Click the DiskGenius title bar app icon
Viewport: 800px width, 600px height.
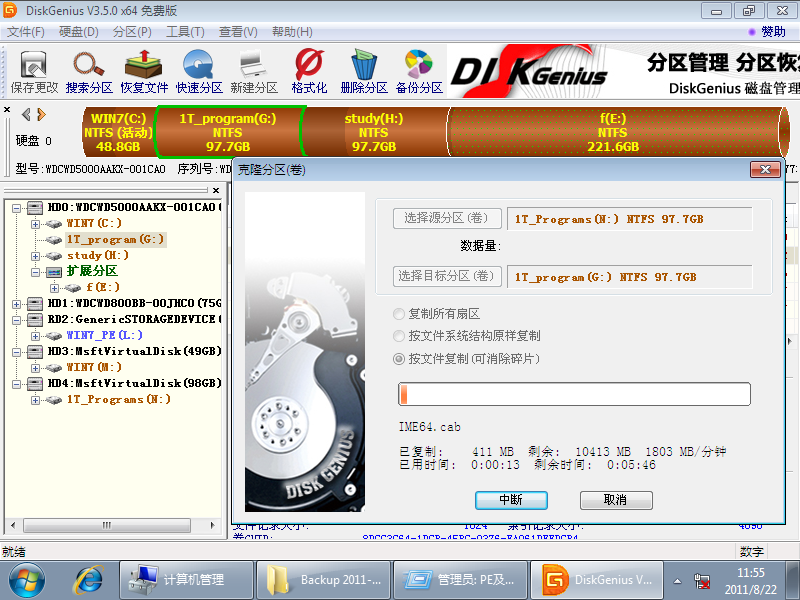pos(10,10)
